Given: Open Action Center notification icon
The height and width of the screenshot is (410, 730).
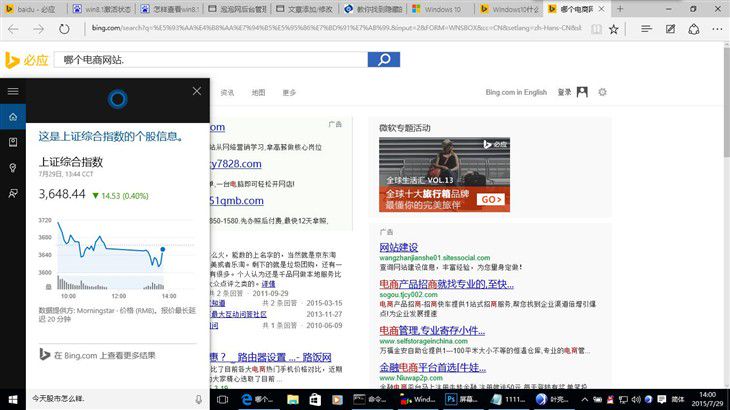Looking at the screenshot, I should click(x=662, y=399).
